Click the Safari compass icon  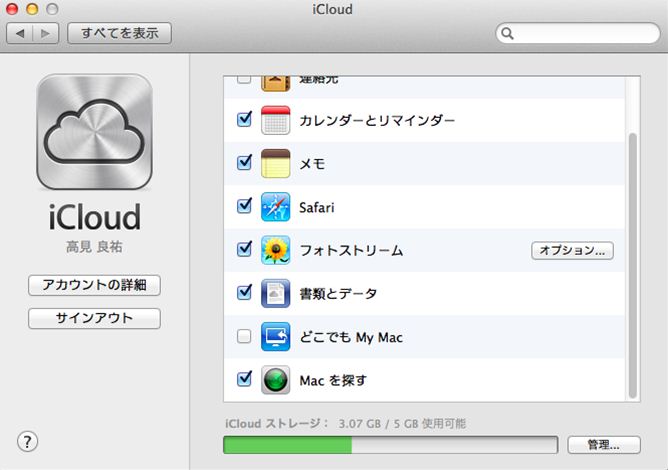click(275, 207)
